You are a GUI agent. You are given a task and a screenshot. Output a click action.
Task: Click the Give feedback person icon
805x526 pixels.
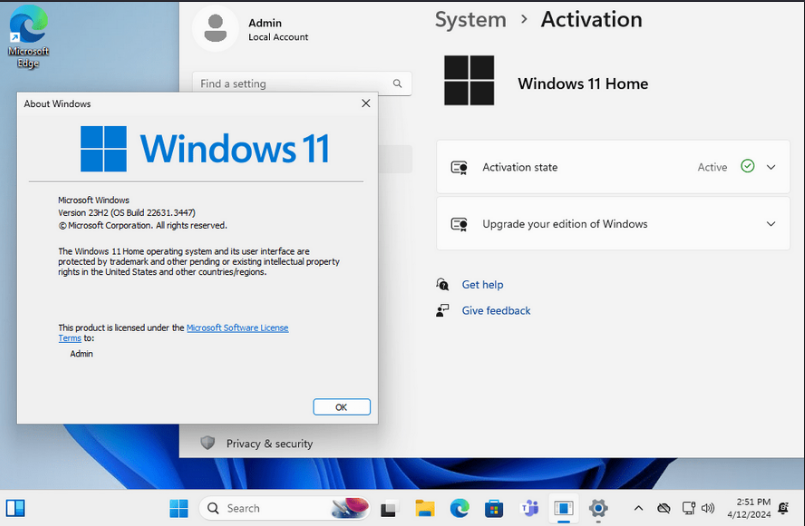[443, 310]
